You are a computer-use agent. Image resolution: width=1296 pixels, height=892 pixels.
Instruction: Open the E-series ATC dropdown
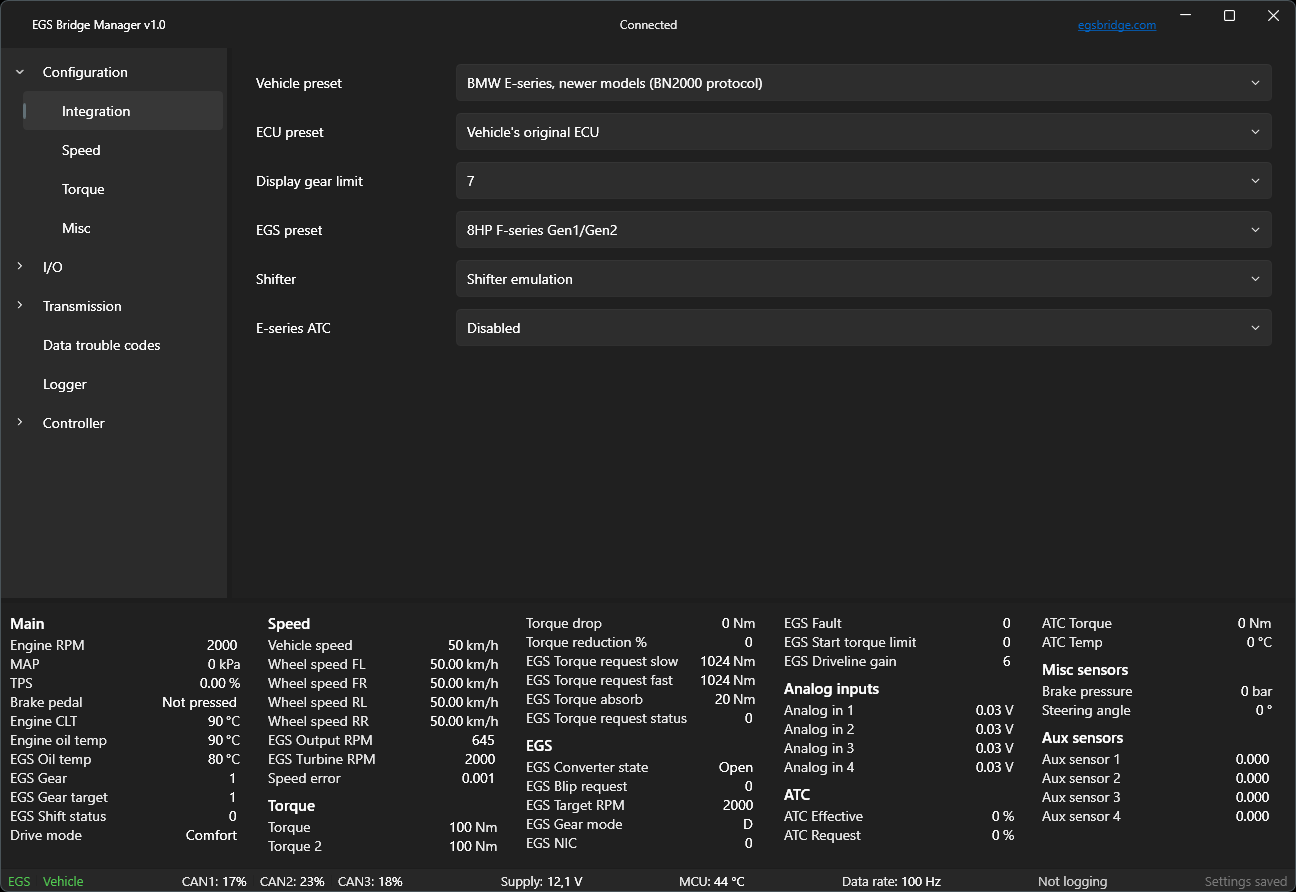click(863, 328)
